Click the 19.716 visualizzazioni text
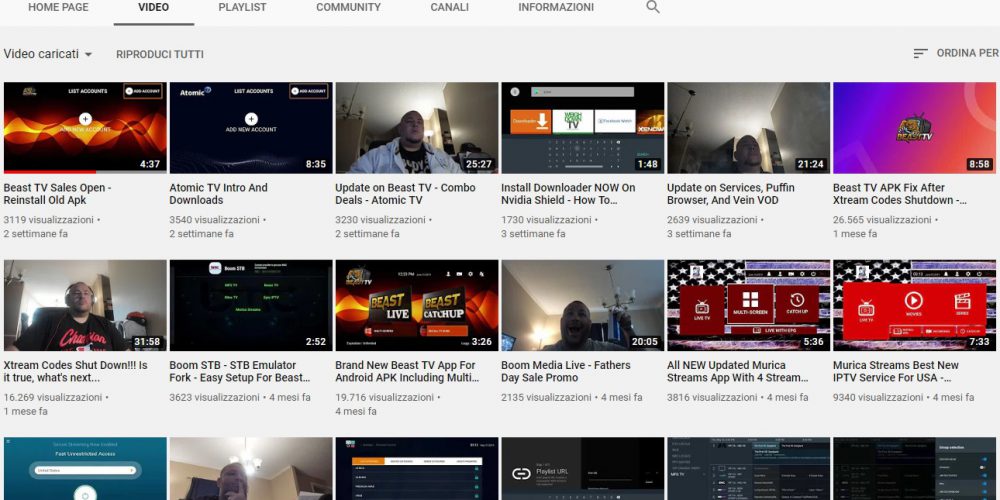Image resolution: width=1000 pixels, height=500 pixels. [385, 397]
